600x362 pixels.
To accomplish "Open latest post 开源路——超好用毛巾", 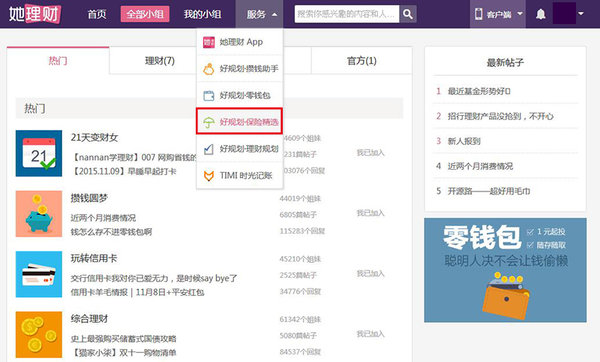I will tap(489, 191).
